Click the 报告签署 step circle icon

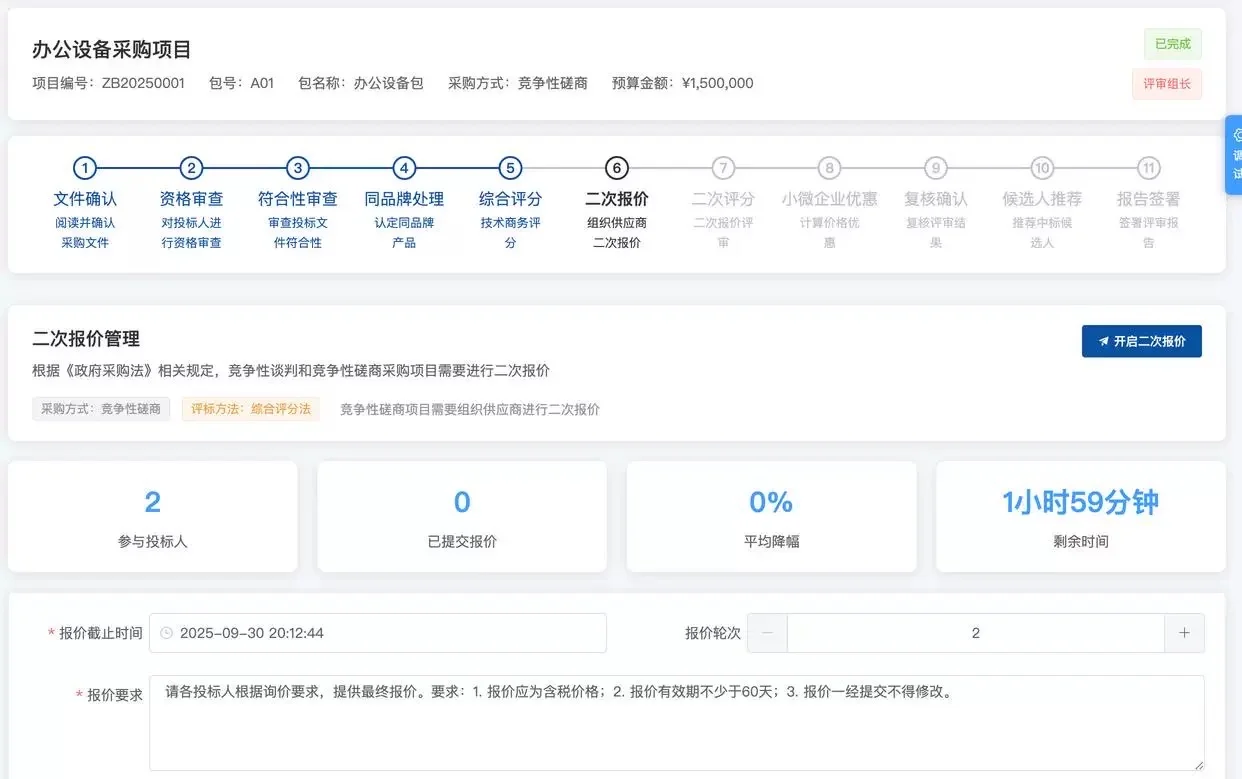point(1148,168)
